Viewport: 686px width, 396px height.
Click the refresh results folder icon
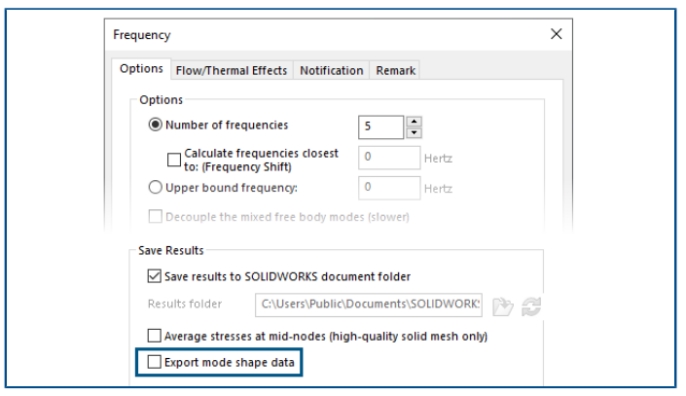(x=531, y=306)
